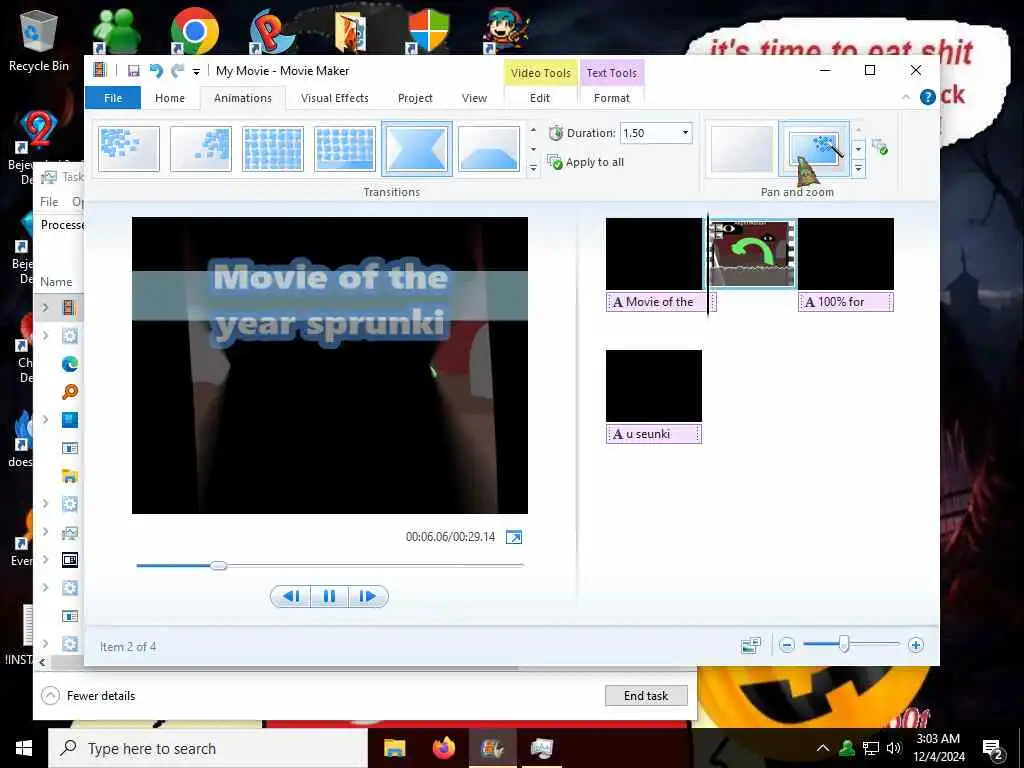Image resolution: width=1024 pixels, height=768 pixels.
Task: Zoom in the timeline with the plus button
Action: 916,645
